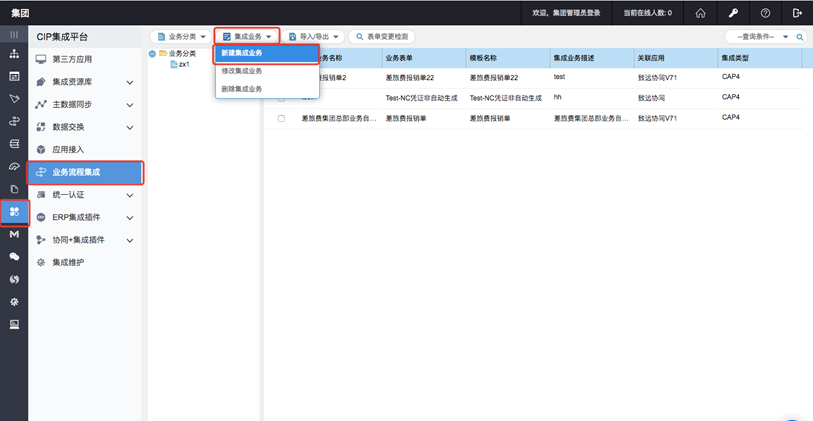Open help with the question mark icon
The width and height of the screenshot is (813, 421).
click(765, 13)
